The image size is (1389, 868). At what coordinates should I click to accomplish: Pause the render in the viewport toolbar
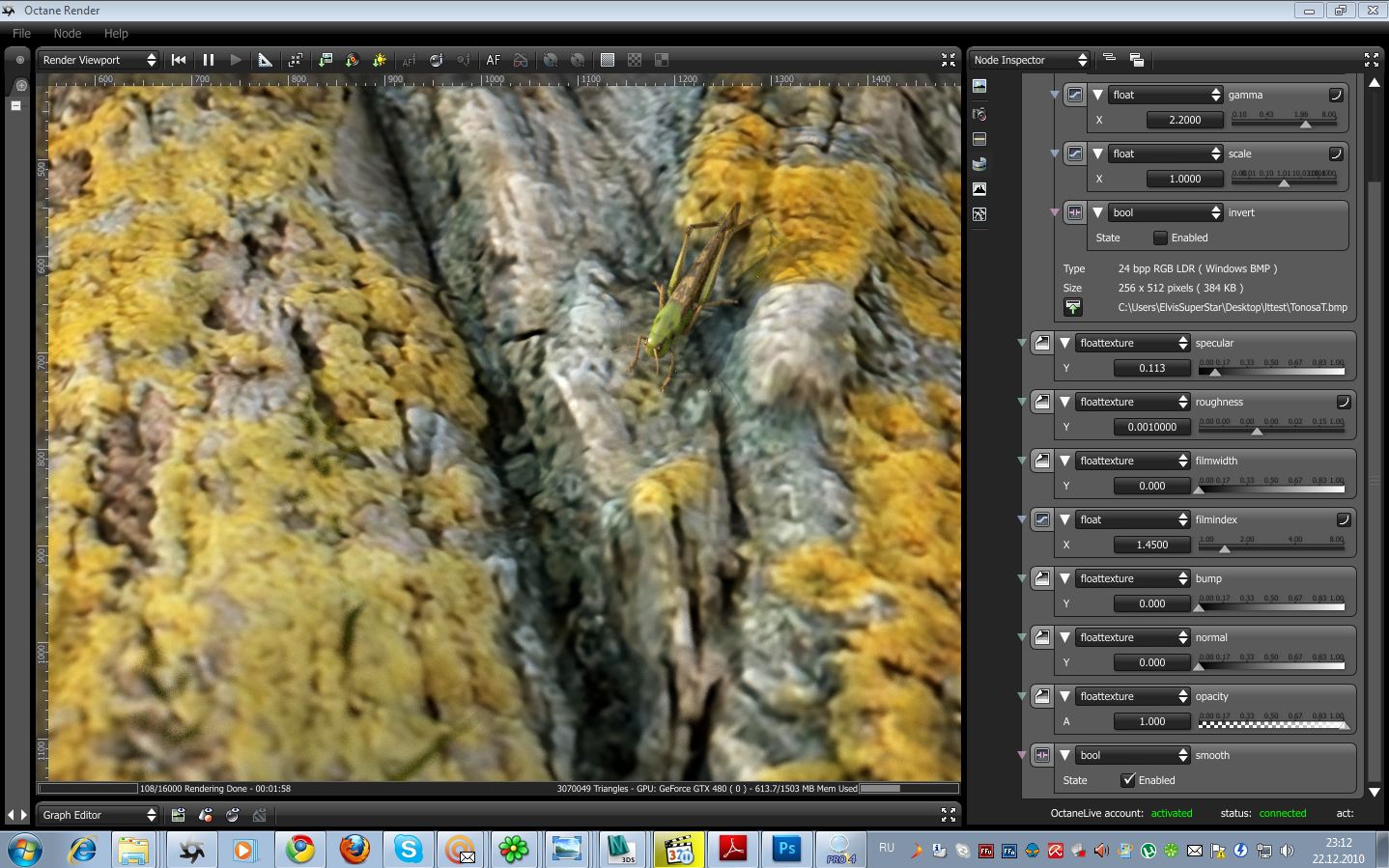[x=208, y=60]
